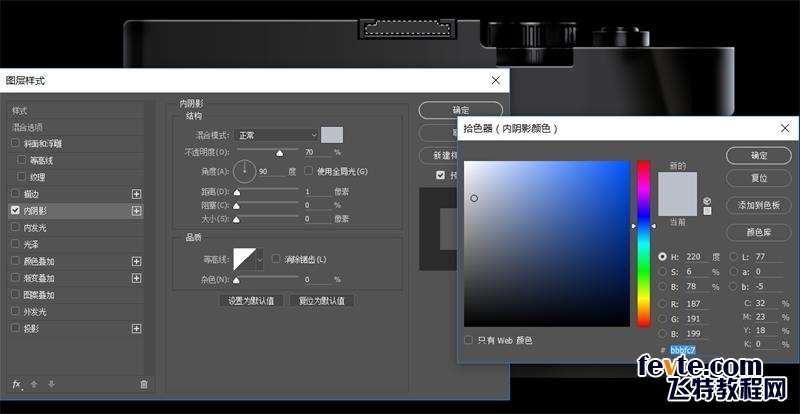The width and height of the screenshot is (800, 414).
Task: Click the plus icon beside 颜色叠加
Action: pyautogui.click(x=136, y=261)
